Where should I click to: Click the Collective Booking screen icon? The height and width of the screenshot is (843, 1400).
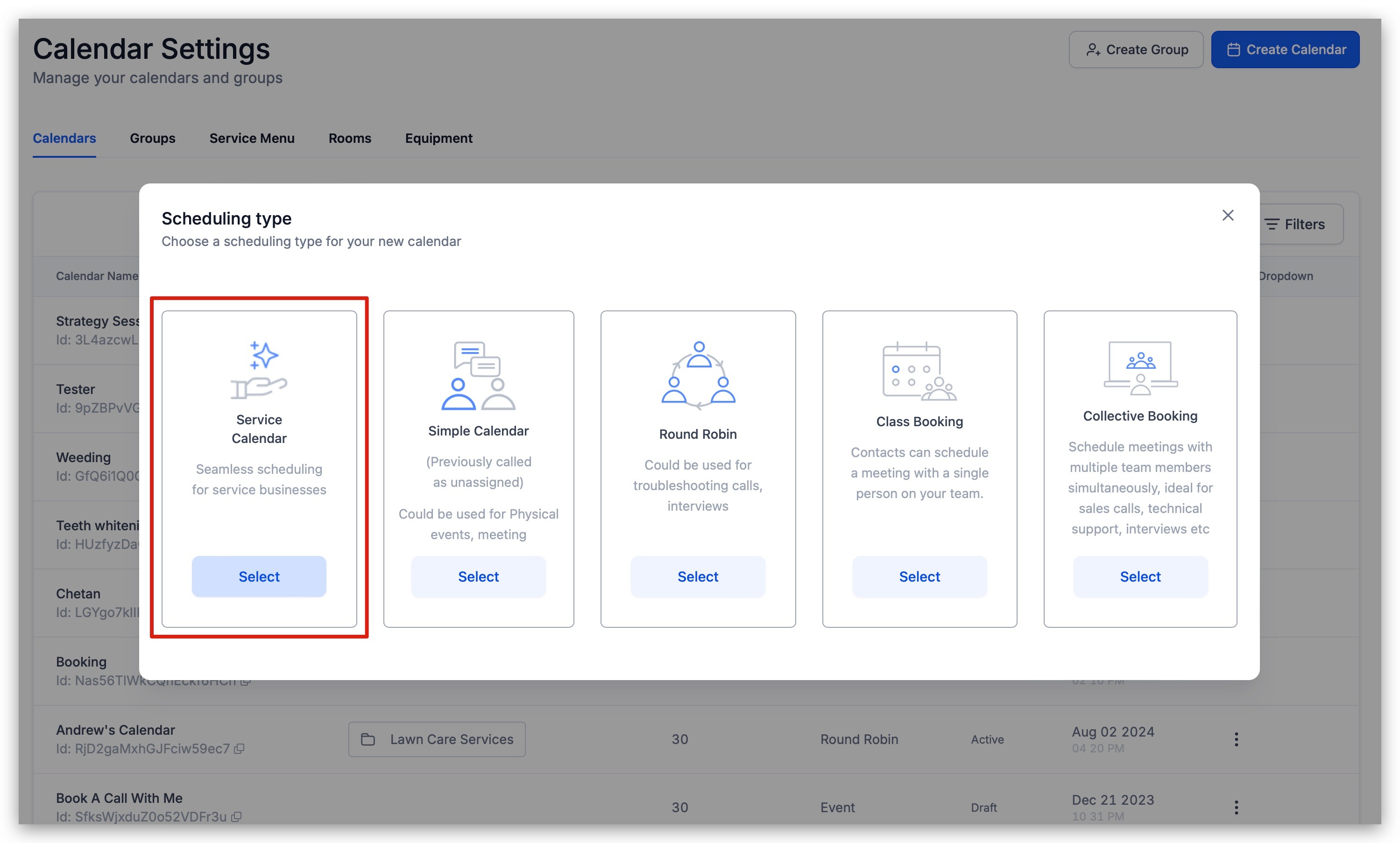point(1140,368)
